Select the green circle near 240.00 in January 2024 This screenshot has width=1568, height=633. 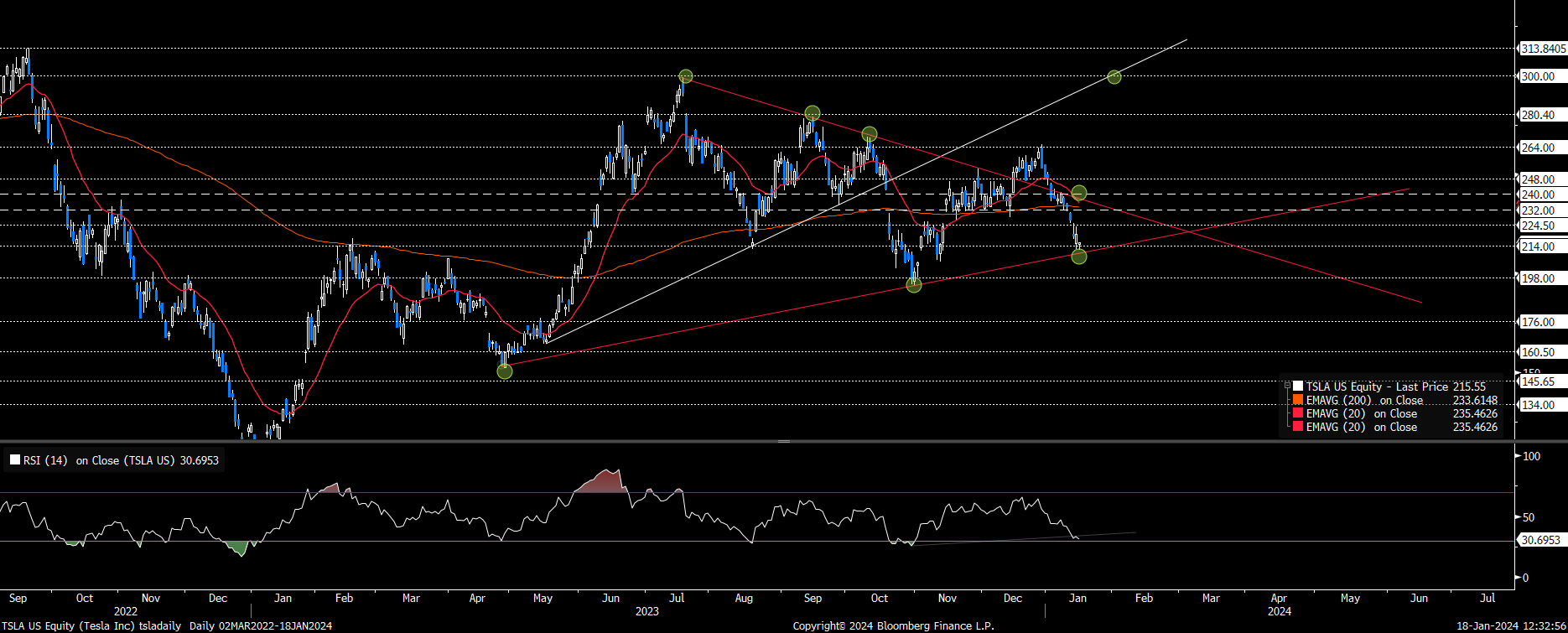pyautogui.click(x=1079, y=194)
